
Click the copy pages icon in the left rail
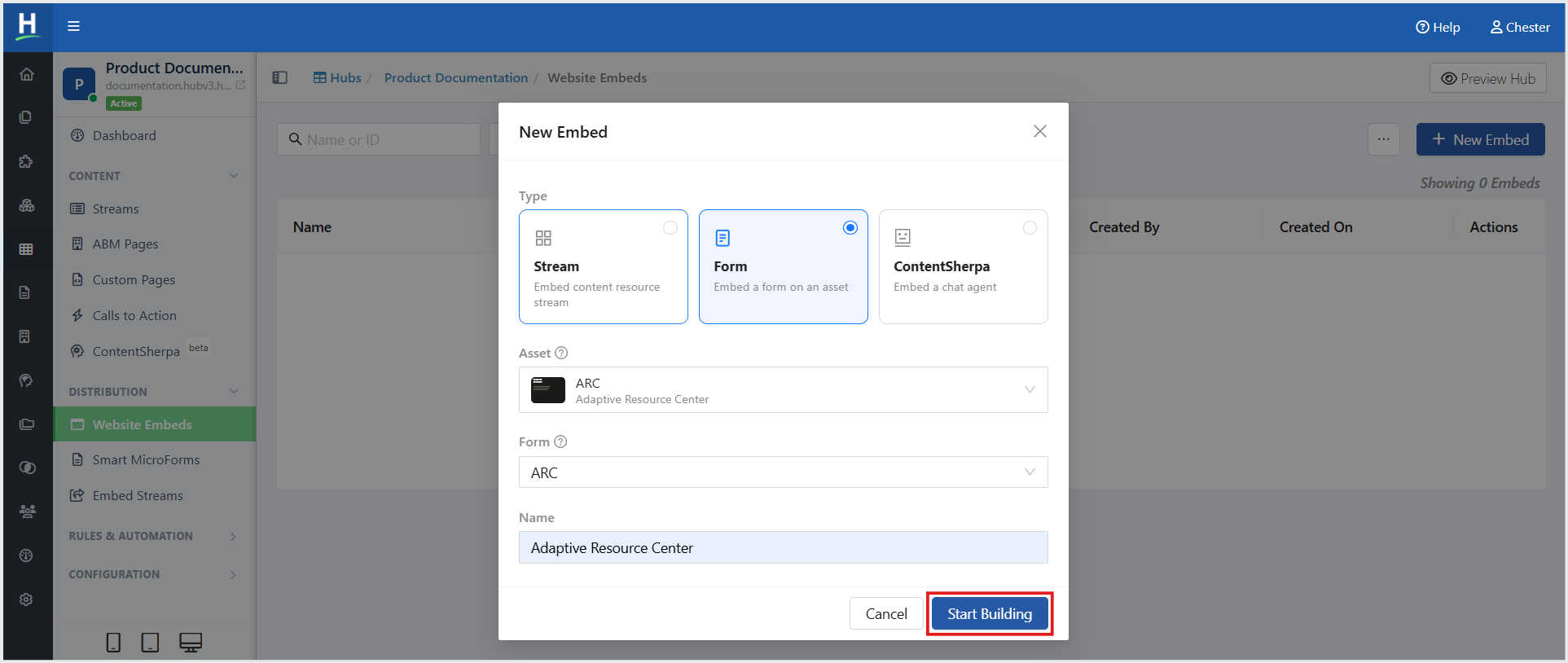click(26, 117)
